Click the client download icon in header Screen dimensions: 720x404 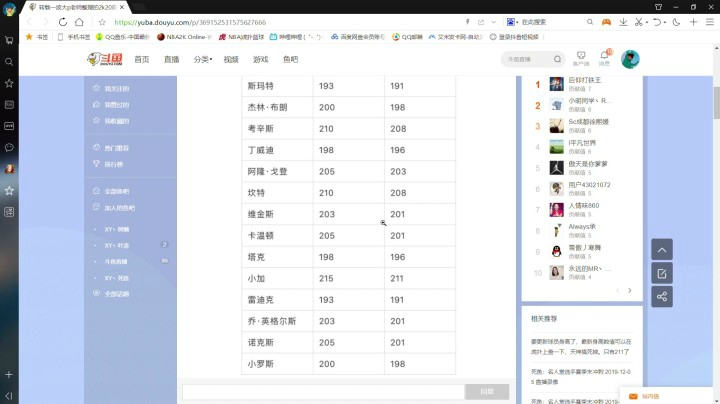pos(581,59)
